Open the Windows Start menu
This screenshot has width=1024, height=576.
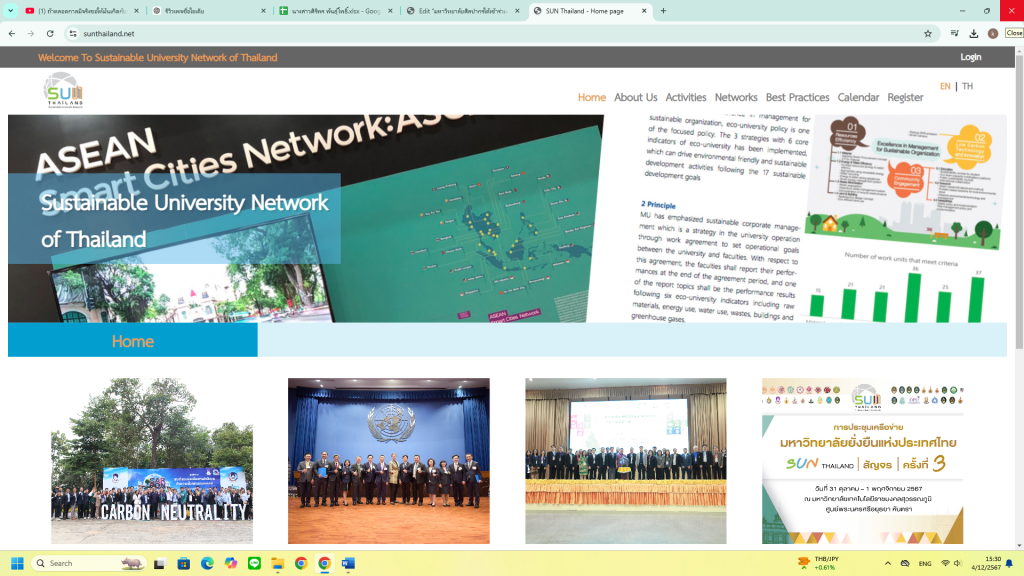(17, 563)
